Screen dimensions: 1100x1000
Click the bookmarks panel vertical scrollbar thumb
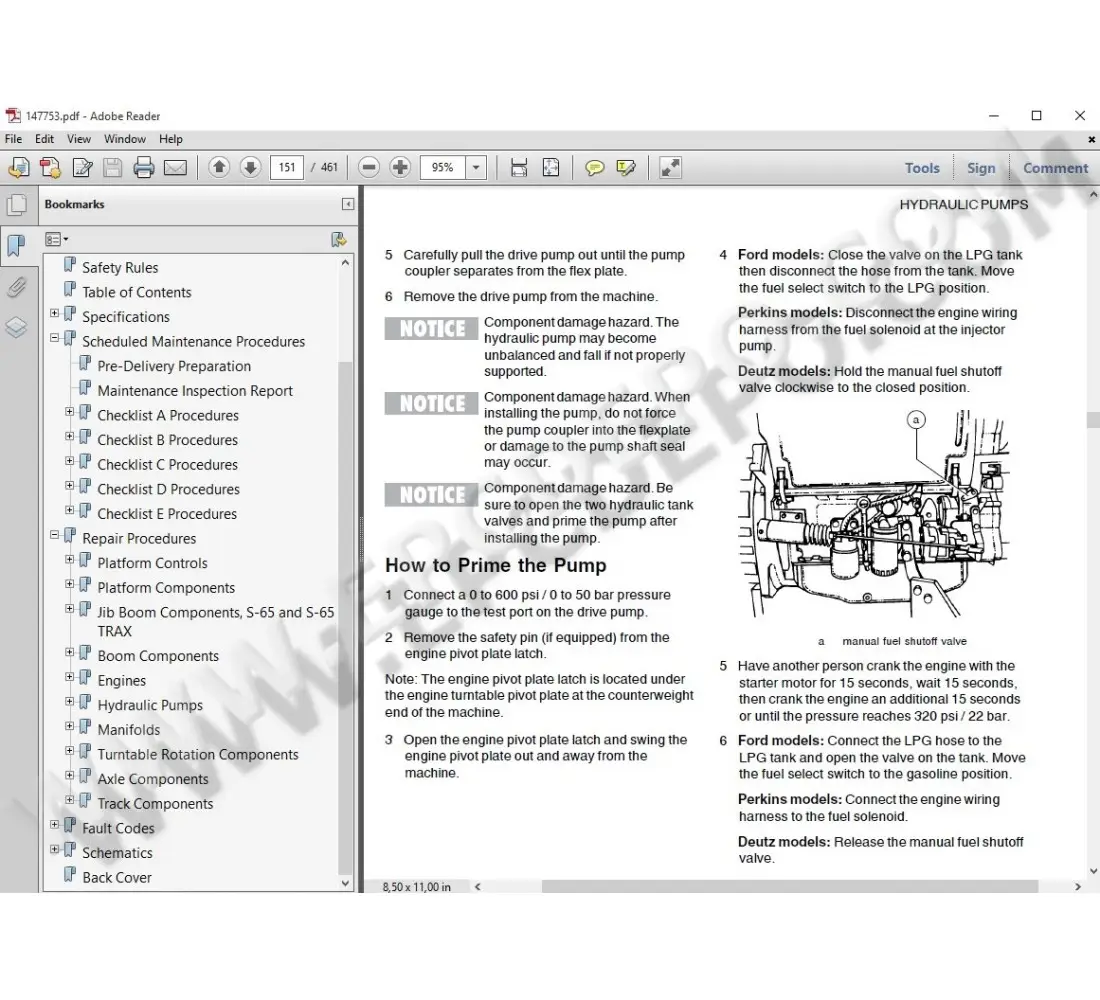click(344, 618)
